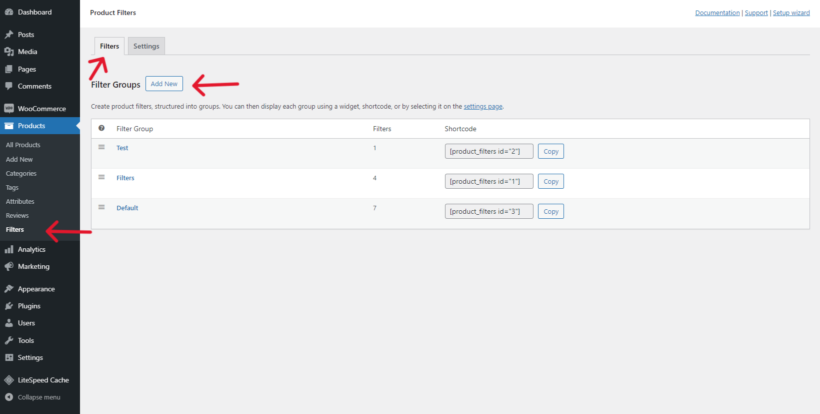Copy the shortcode for Default group
Viewport: 820px width, 414px height.
tap(551, 211)
